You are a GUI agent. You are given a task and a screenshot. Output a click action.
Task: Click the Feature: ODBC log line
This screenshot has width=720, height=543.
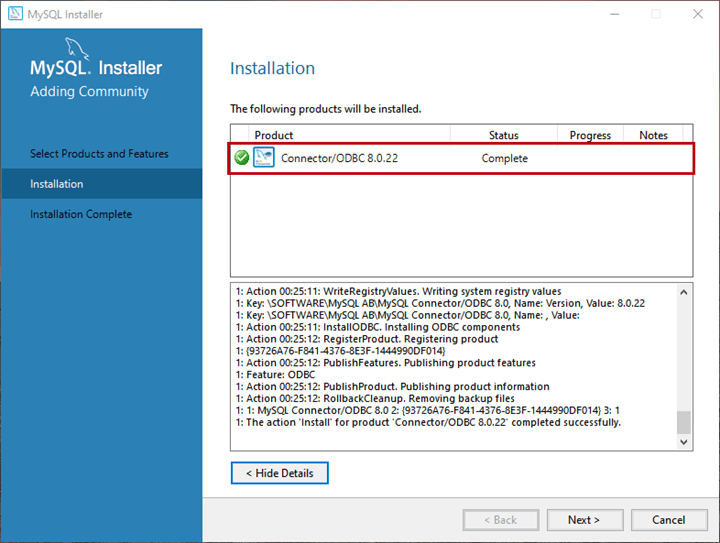(x=276, y=375)
